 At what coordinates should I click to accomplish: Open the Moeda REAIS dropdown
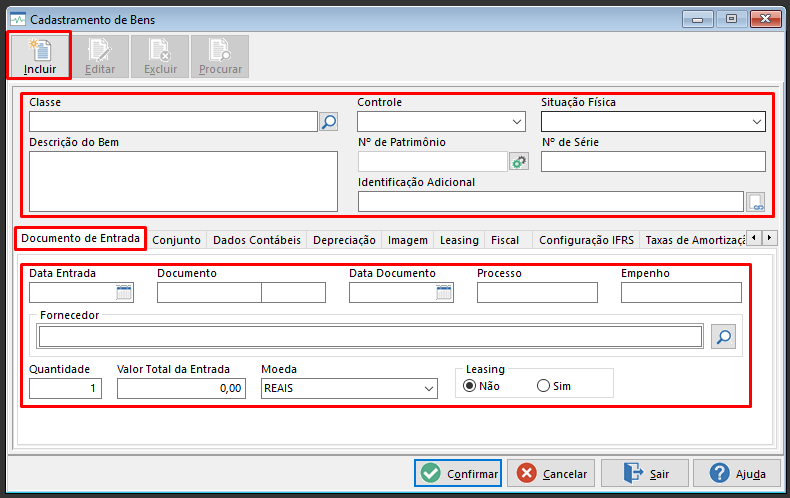point(349,389)
